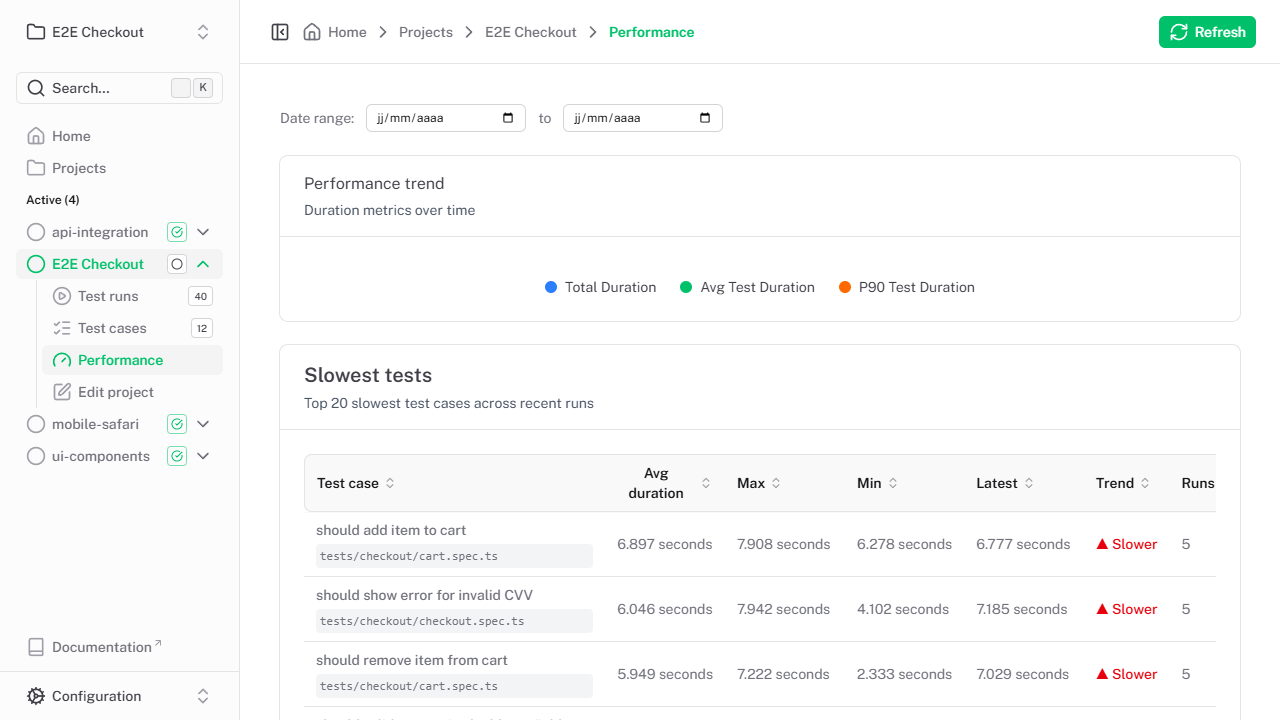
Task: Click the Projects folder icon in sidebar
Action: coord(36,168)
